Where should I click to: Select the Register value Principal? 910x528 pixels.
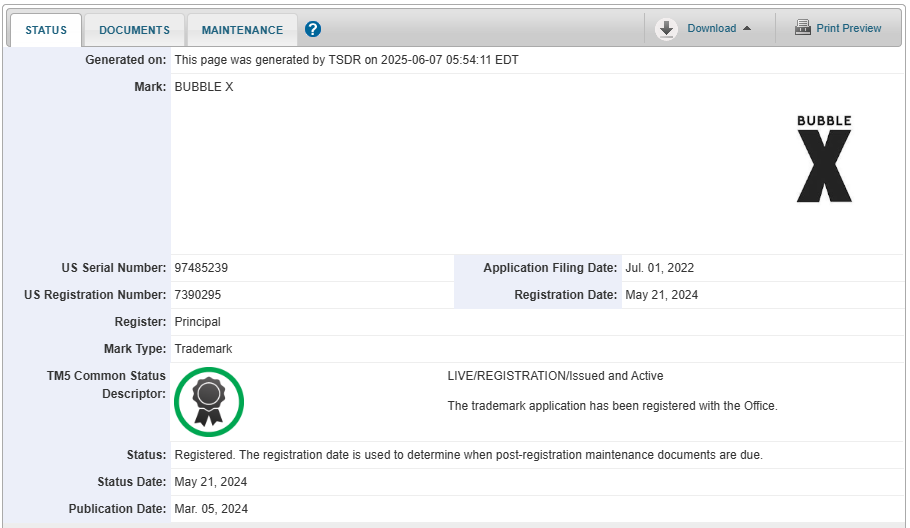click(x=197, y=322)
